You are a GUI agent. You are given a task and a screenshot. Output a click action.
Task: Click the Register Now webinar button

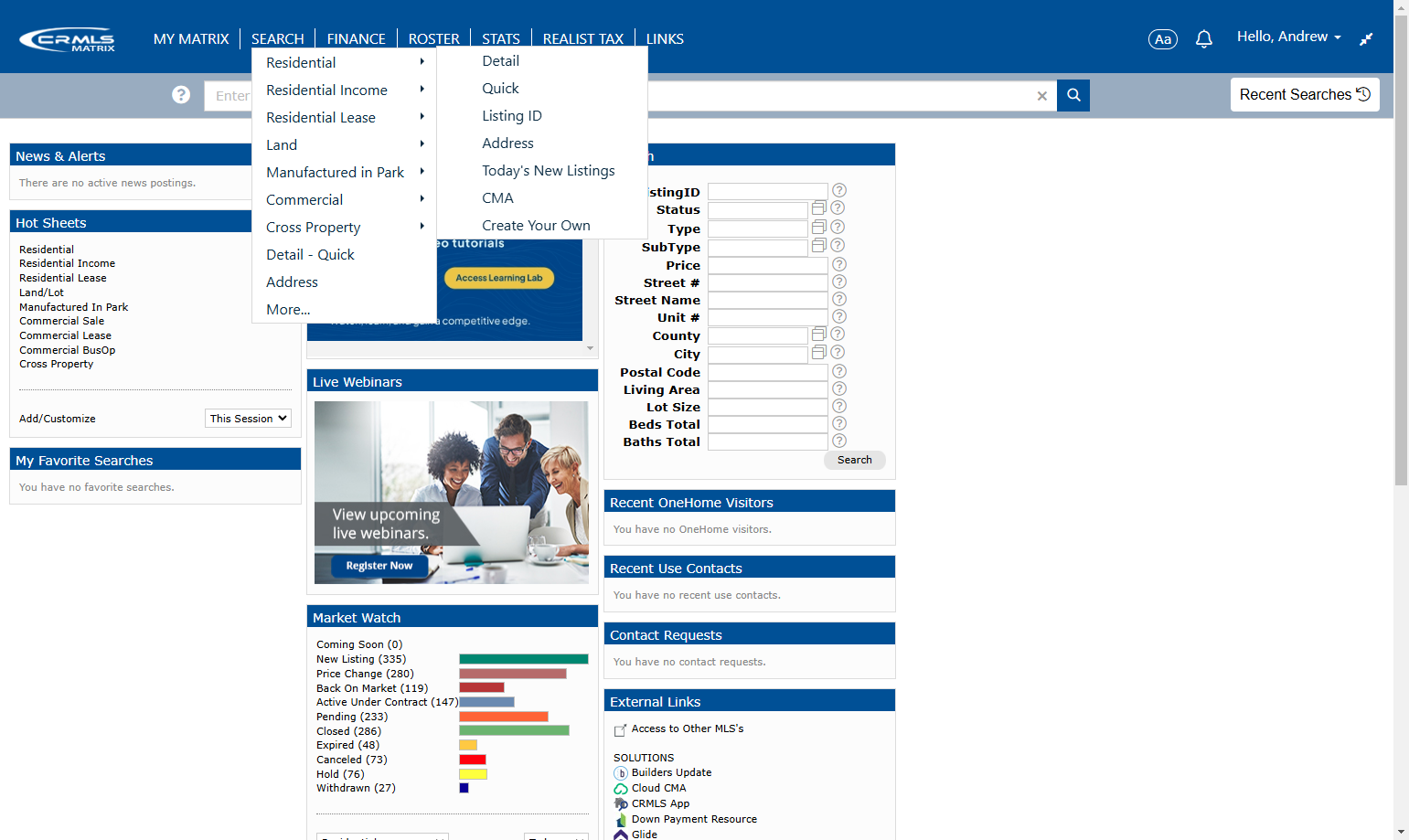click(379, 566)
